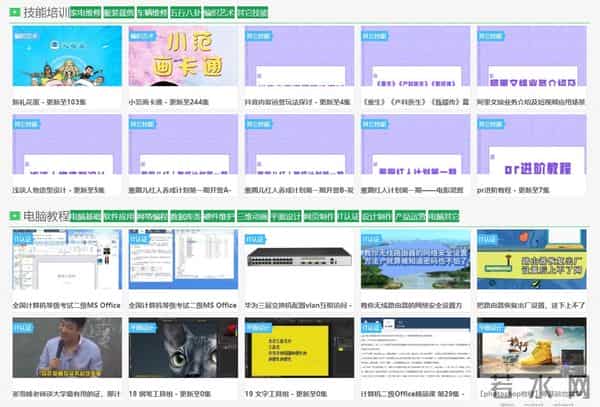Click the green 技能培训 section icon
Image resolution: width=600 pixels, height=407 pixels.
point(14,13)
